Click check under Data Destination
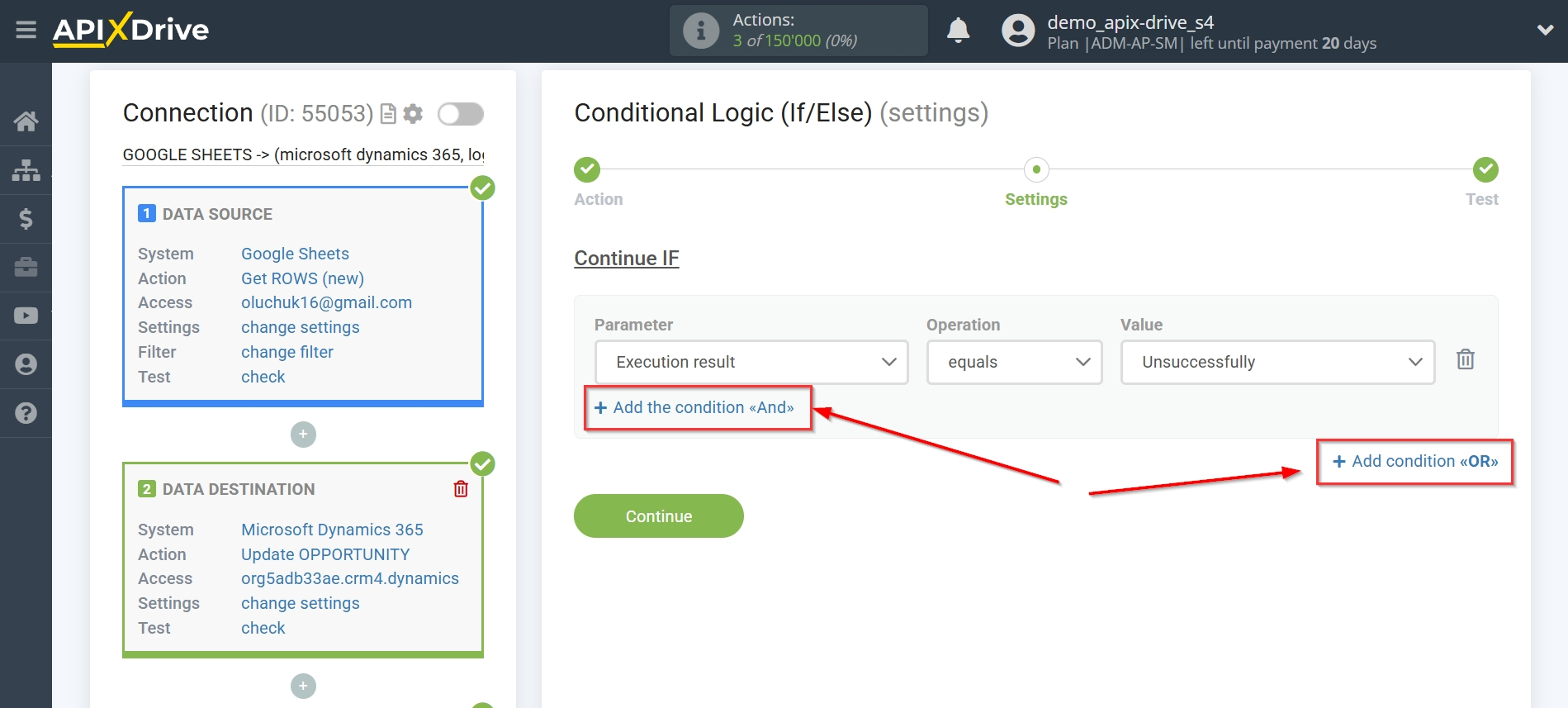The height and width of the screenshot is (708, 1568). [263, 628]
